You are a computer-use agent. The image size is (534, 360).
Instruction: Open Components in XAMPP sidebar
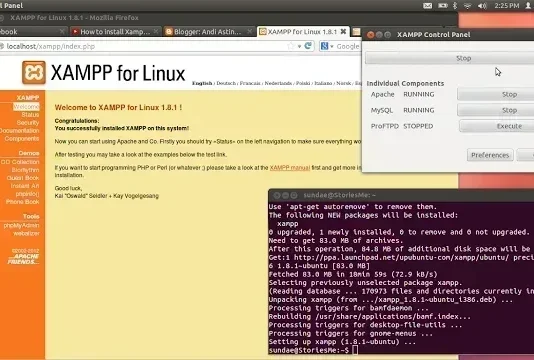click(22, 139)
